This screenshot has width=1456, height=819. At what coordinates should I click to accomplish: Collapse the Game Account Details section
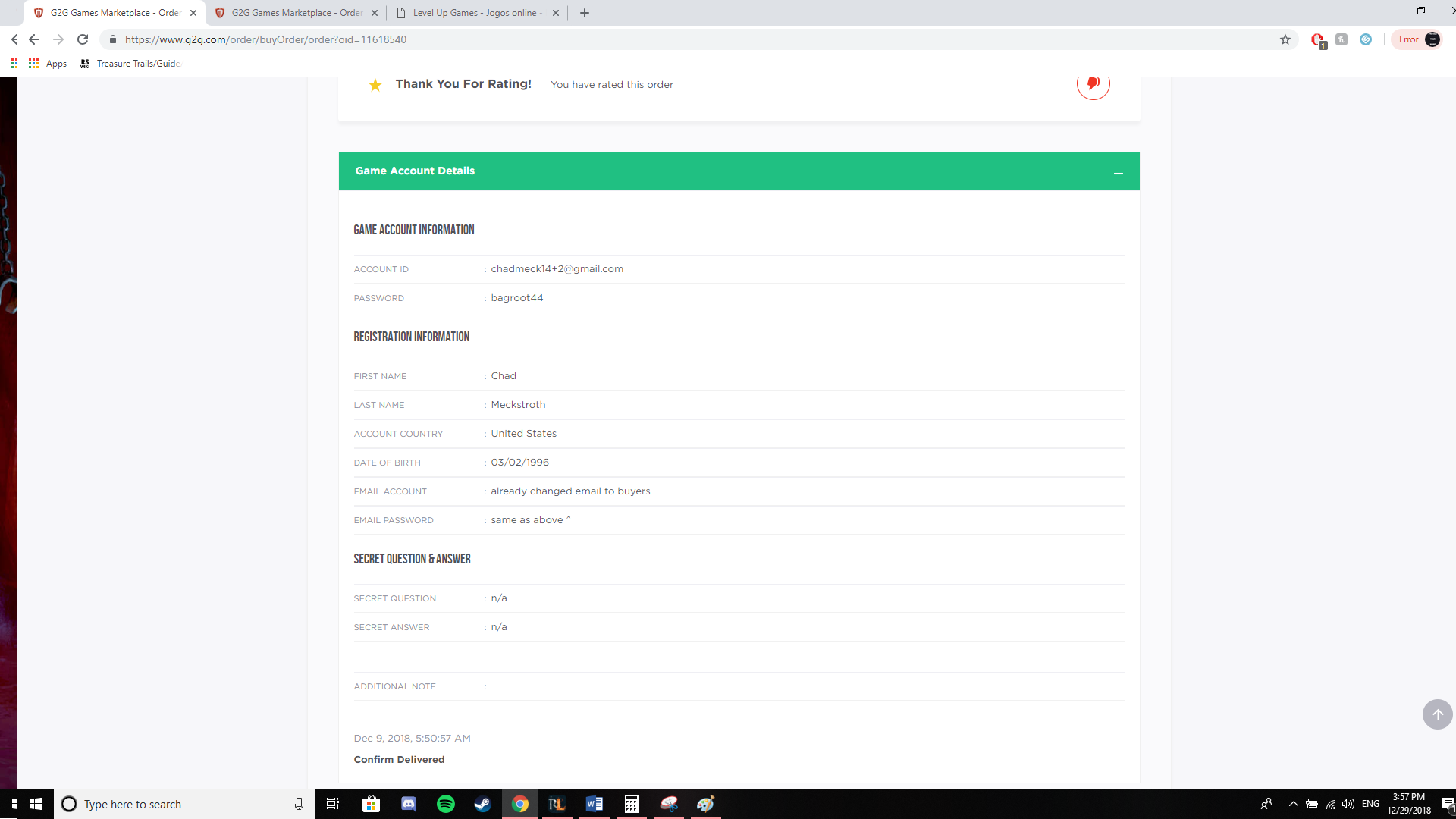pos(1118,172)
